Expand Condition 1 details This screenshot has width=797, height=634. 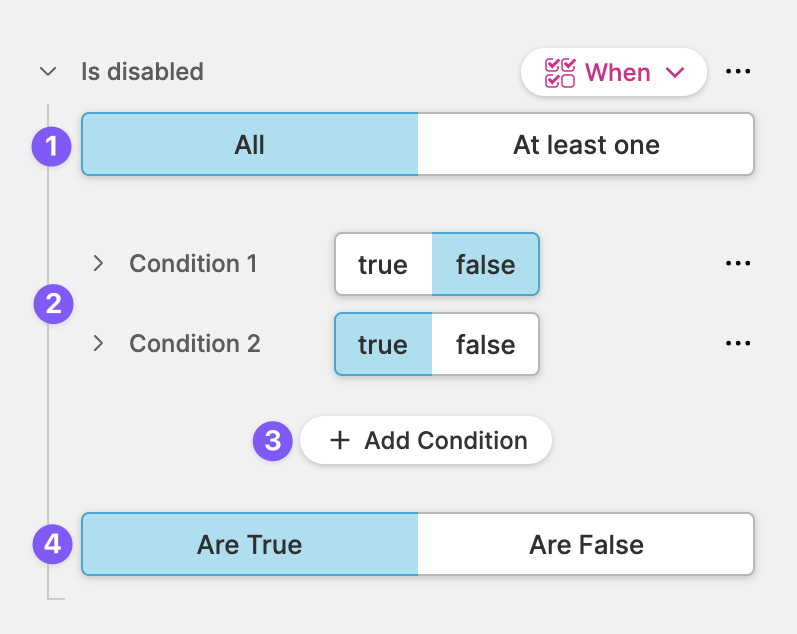pos(98,263)
